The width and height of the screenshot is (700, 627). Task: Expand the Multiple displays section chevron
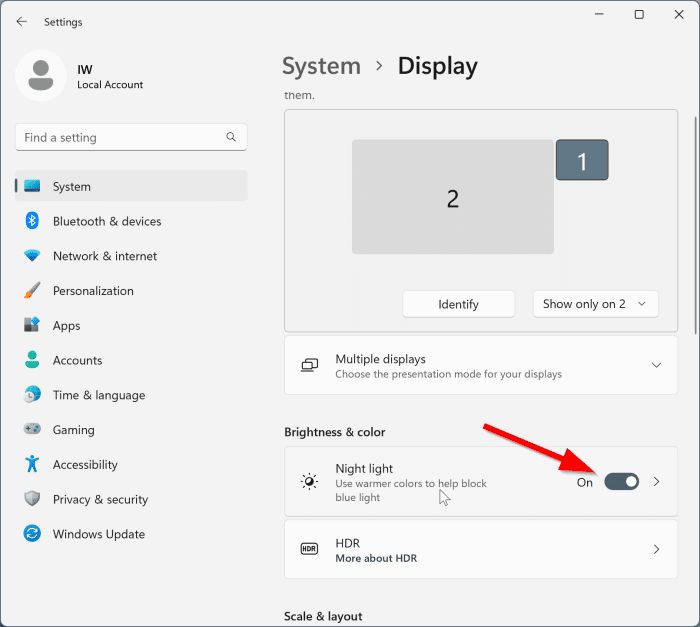pos(656,365)
